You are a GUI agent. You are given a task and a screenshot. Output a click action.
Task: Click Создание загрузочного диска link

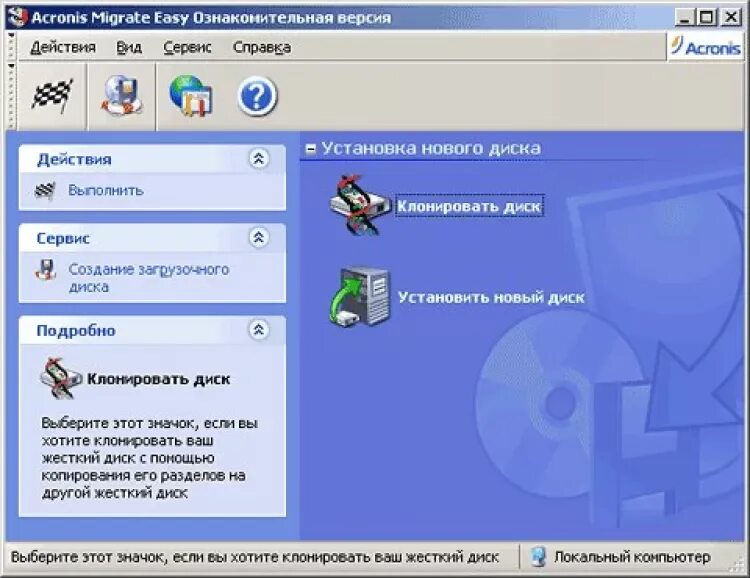tap(149, 278)
